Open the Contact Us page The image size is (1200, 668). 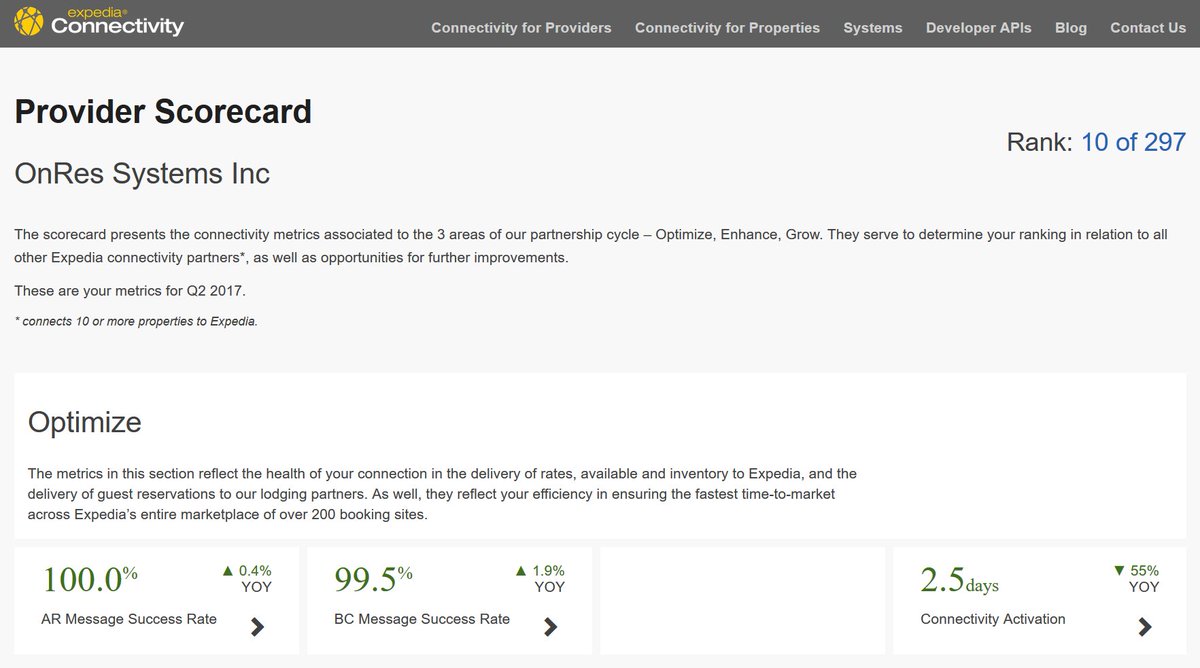[x=1148, y=28]
